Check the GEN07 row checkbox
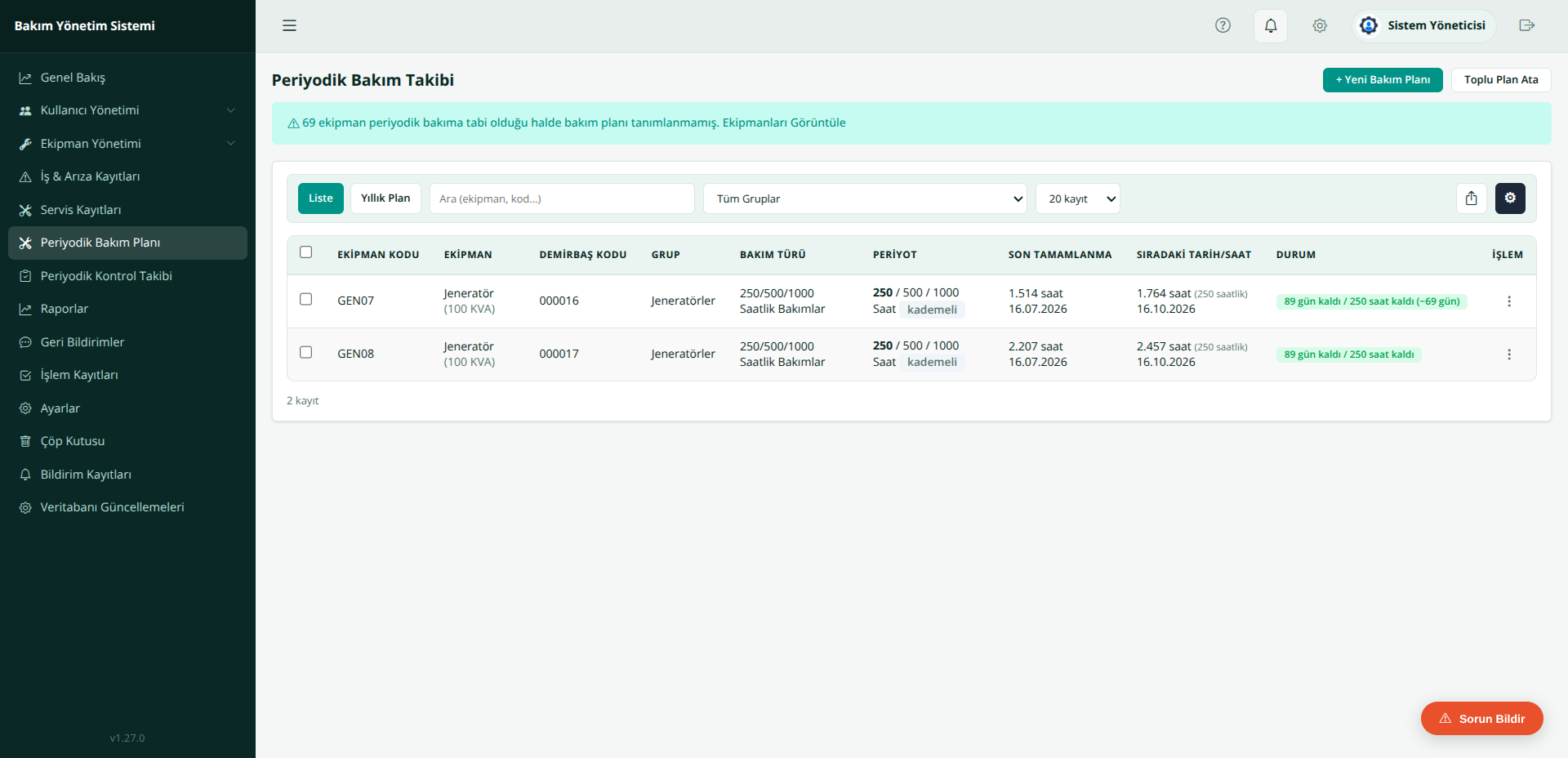 [306, 299]
